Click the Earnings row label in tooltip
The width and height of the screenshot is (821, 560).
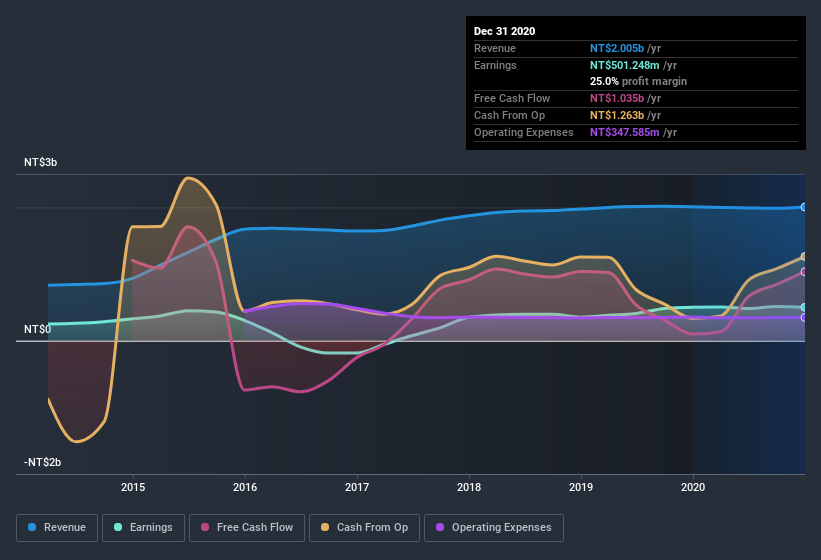(495, 65)
